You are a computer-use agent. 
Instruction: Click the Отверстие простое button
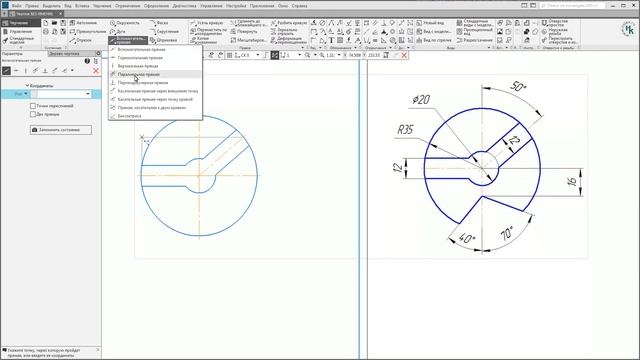tap(555, 23)
